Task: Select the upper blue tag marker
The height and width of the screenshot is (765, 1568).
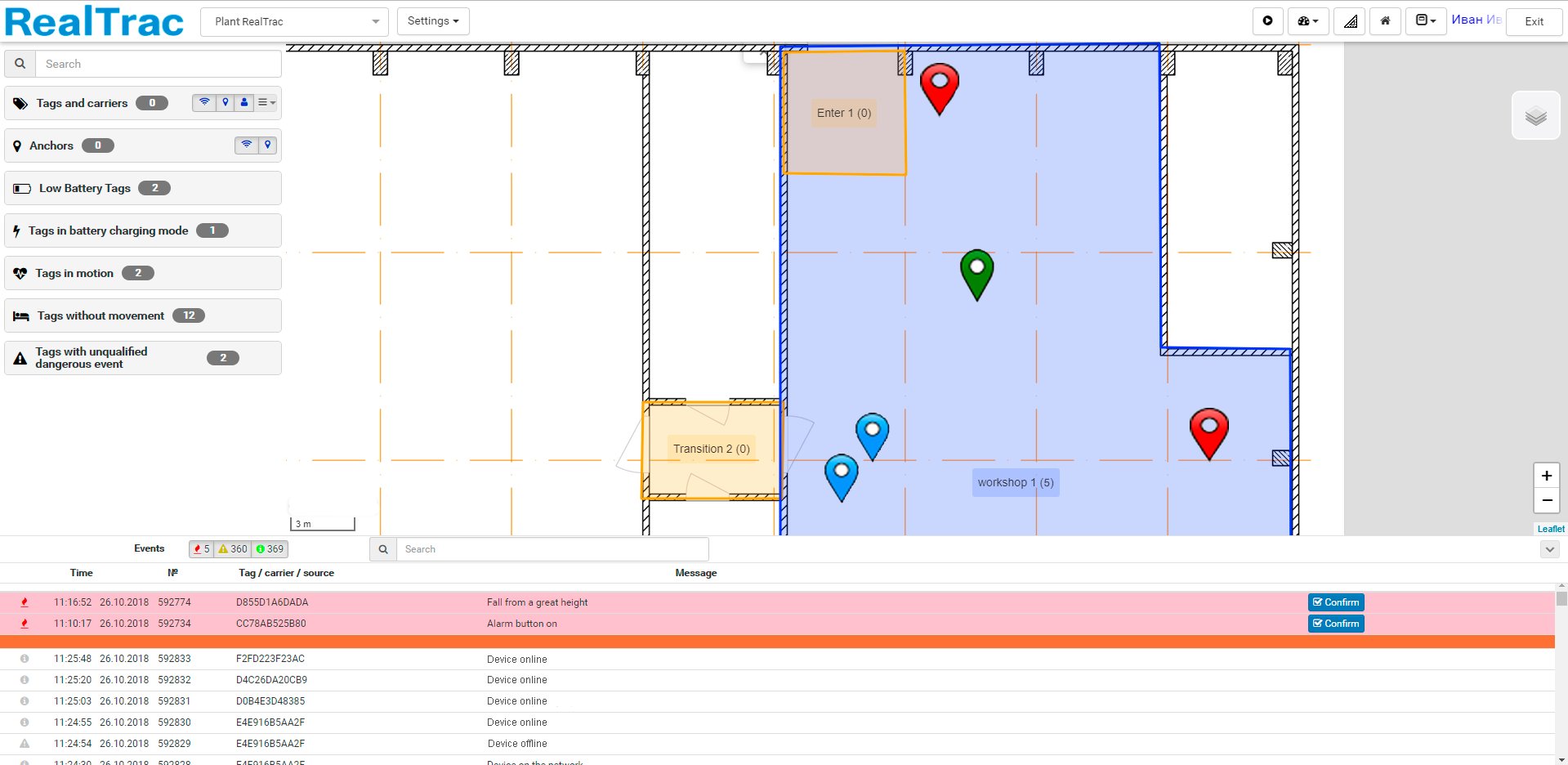Action: click(x=873, y=436)
